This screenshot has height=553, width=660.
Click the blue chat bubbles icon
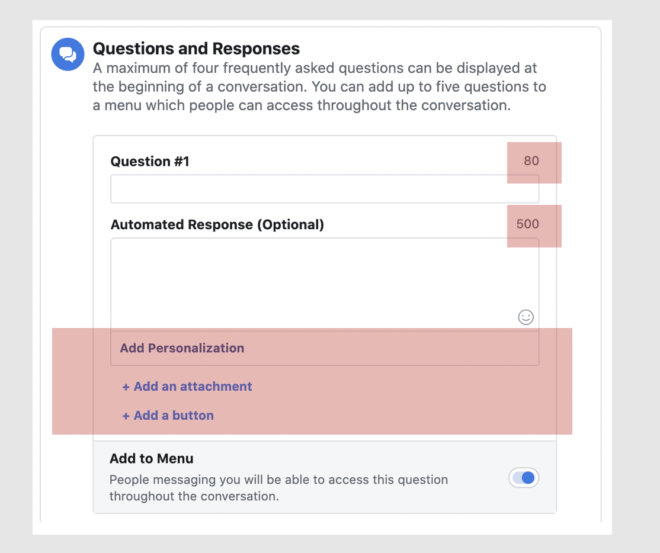click(68, 54)
